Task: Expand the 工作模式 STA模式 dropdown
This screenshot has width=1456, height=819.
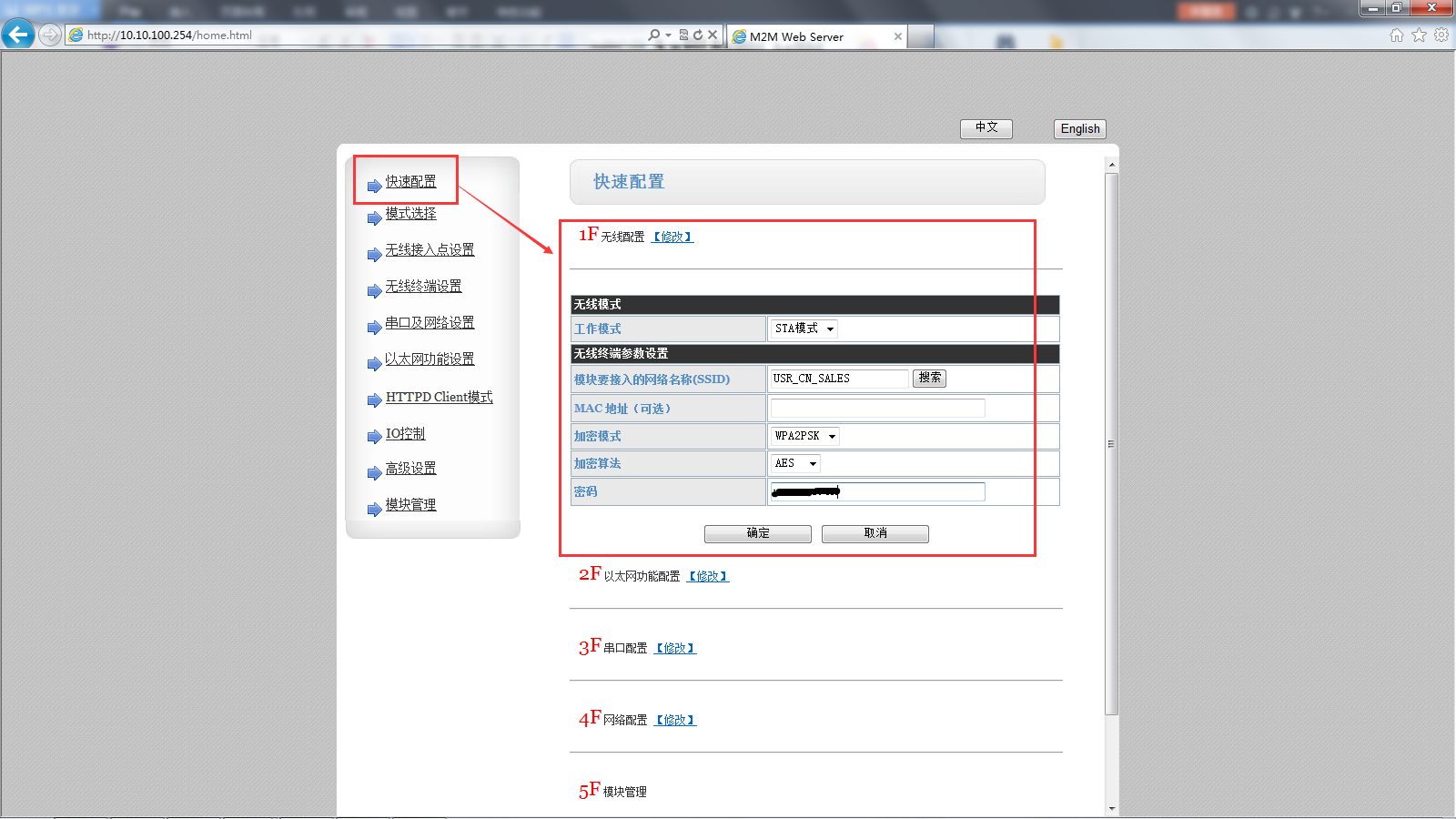Action: (x=804, y=329)
